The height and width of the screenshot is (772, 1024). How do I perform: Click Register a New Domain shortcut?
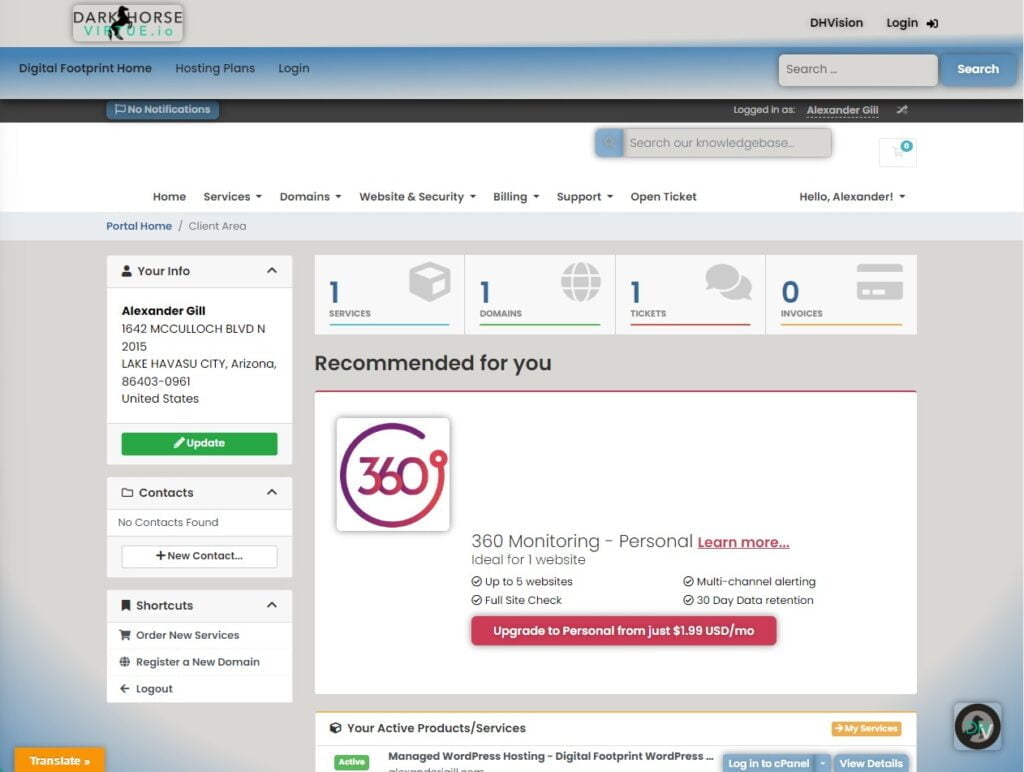pos(199,662)
